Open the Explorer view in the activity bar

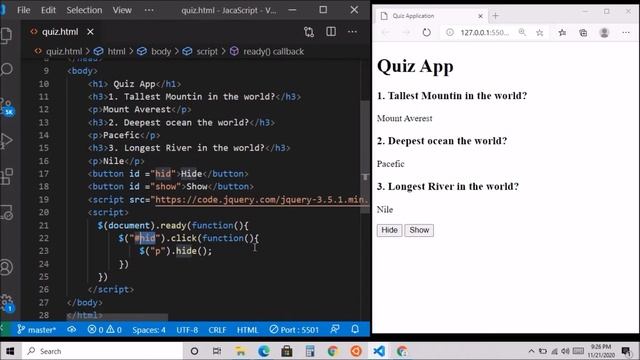pyautogui.click(x=6, y=35)
